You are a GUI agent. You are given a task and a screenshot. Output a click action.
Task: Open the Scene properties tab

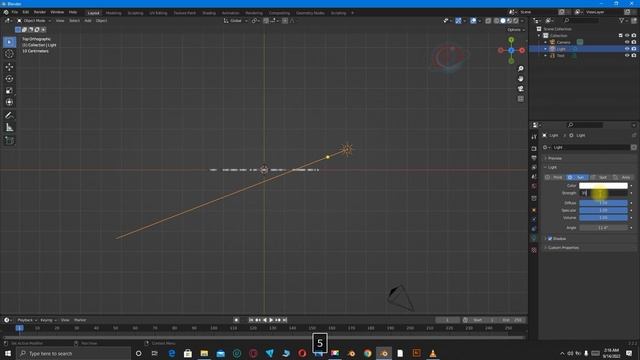[x=534, y=177]
